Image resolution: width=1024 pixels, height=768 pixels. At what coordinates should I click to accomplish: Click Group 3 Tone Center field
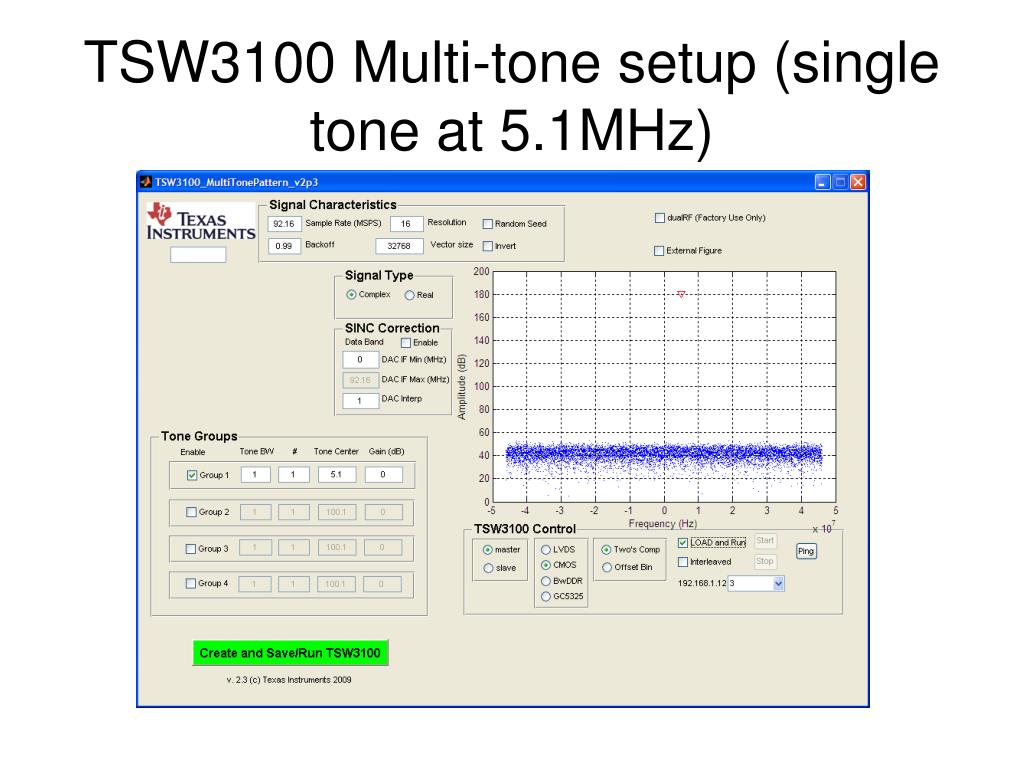tap(337, 548)
